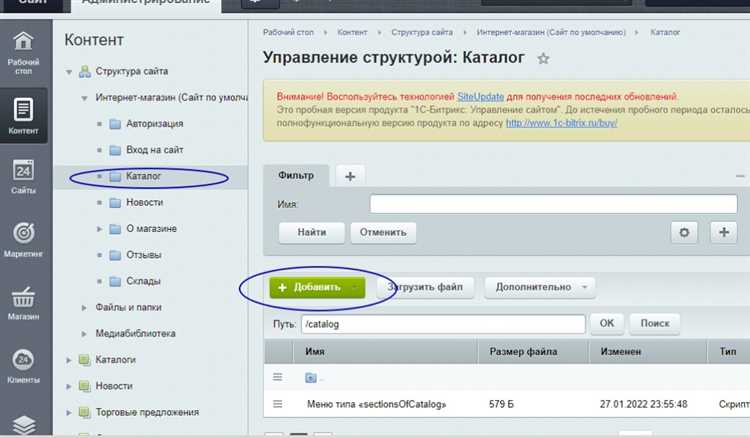
Task: Add page to favorites with star icon
Action: pyautogui.click(x=543, y=59)
